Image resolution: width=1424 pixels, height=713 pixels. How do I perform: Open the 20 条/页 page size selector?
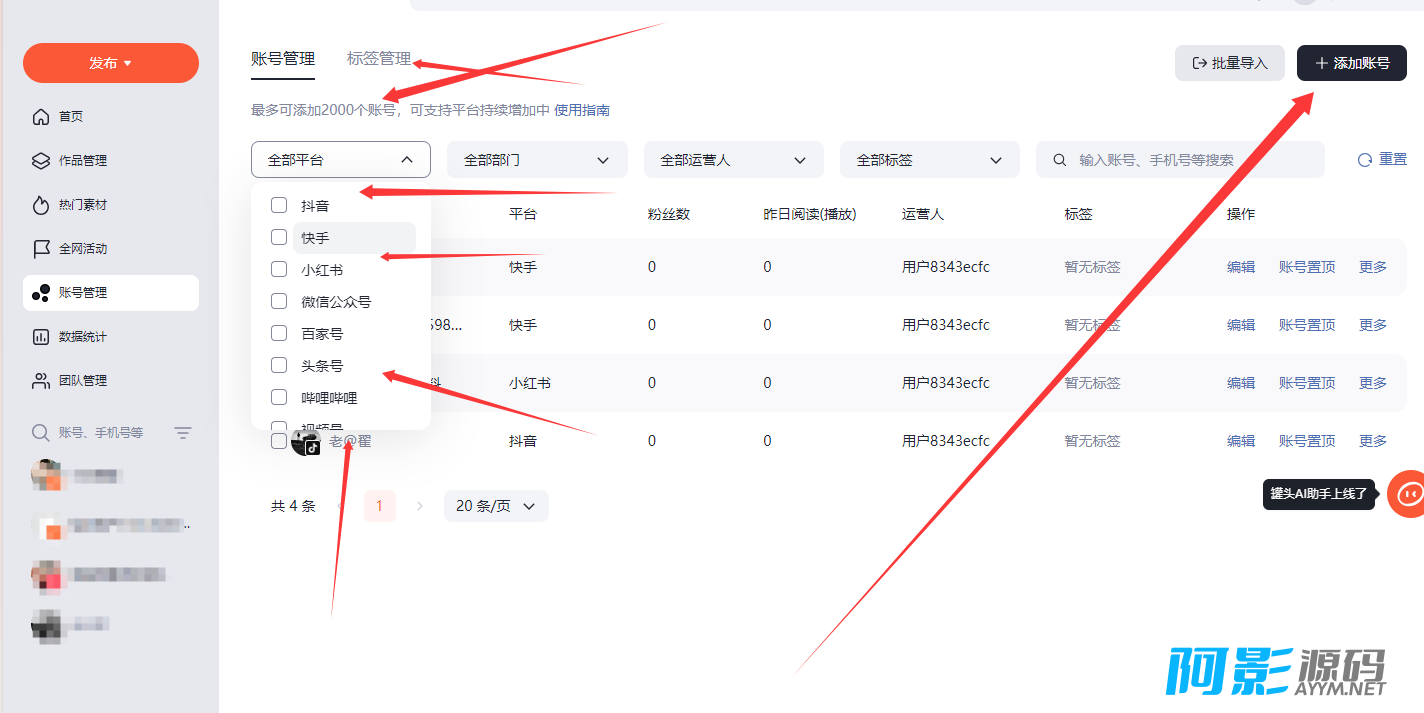pyautogui.click(x=496, y=506)
